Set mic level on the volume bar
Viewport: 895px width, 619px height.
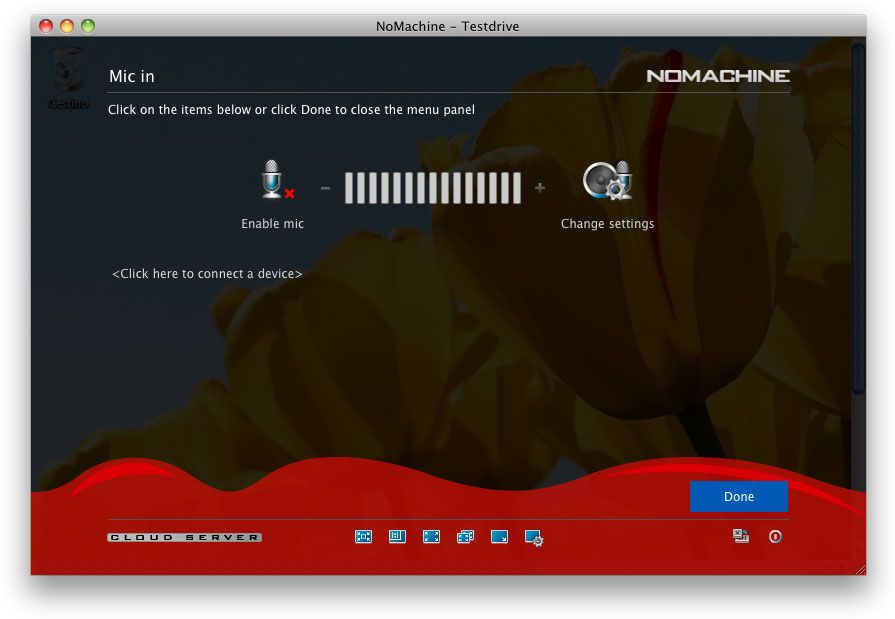(x=432, y=188)
